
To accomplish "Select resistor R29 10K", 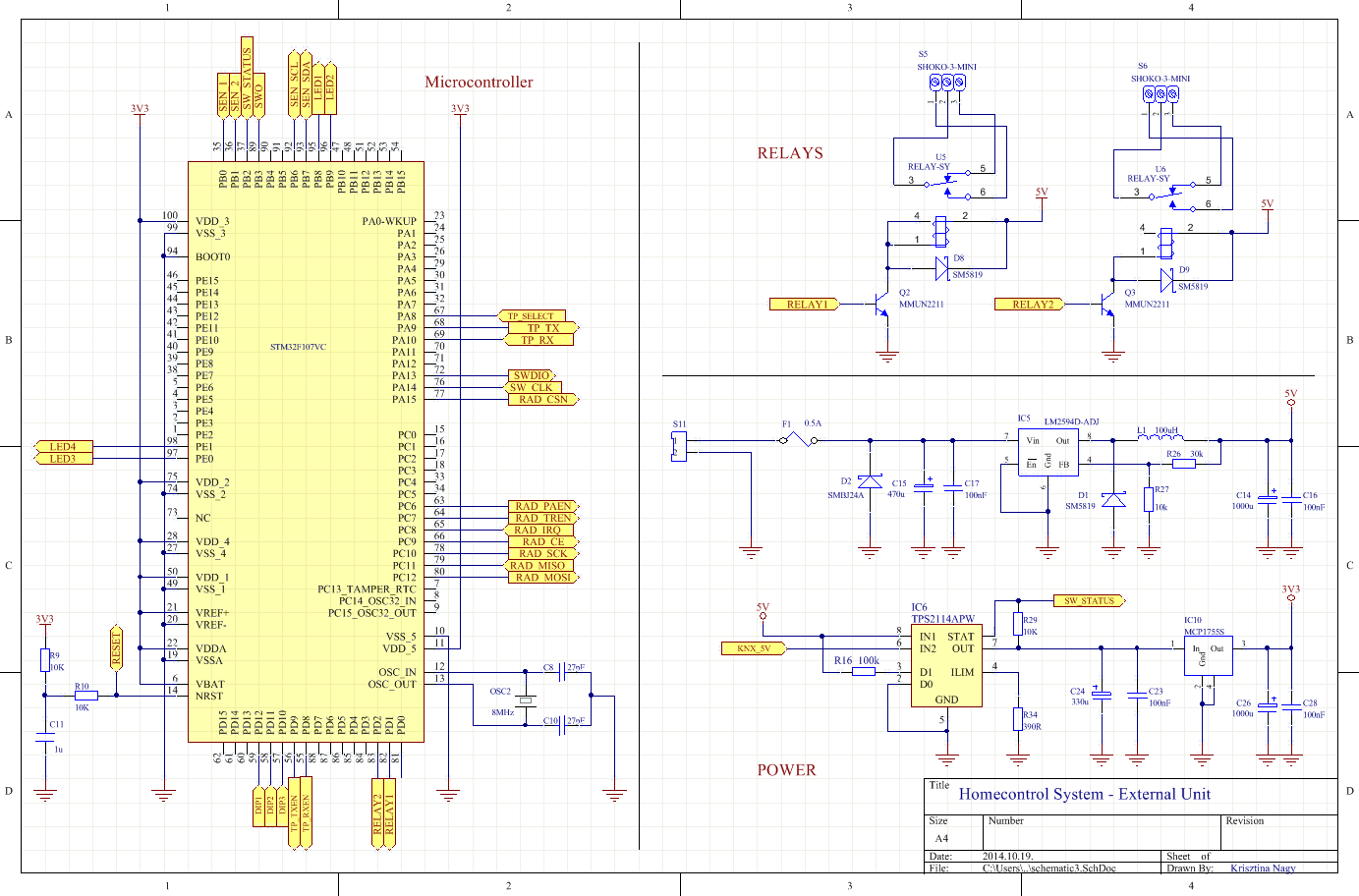I will 1018,624.
